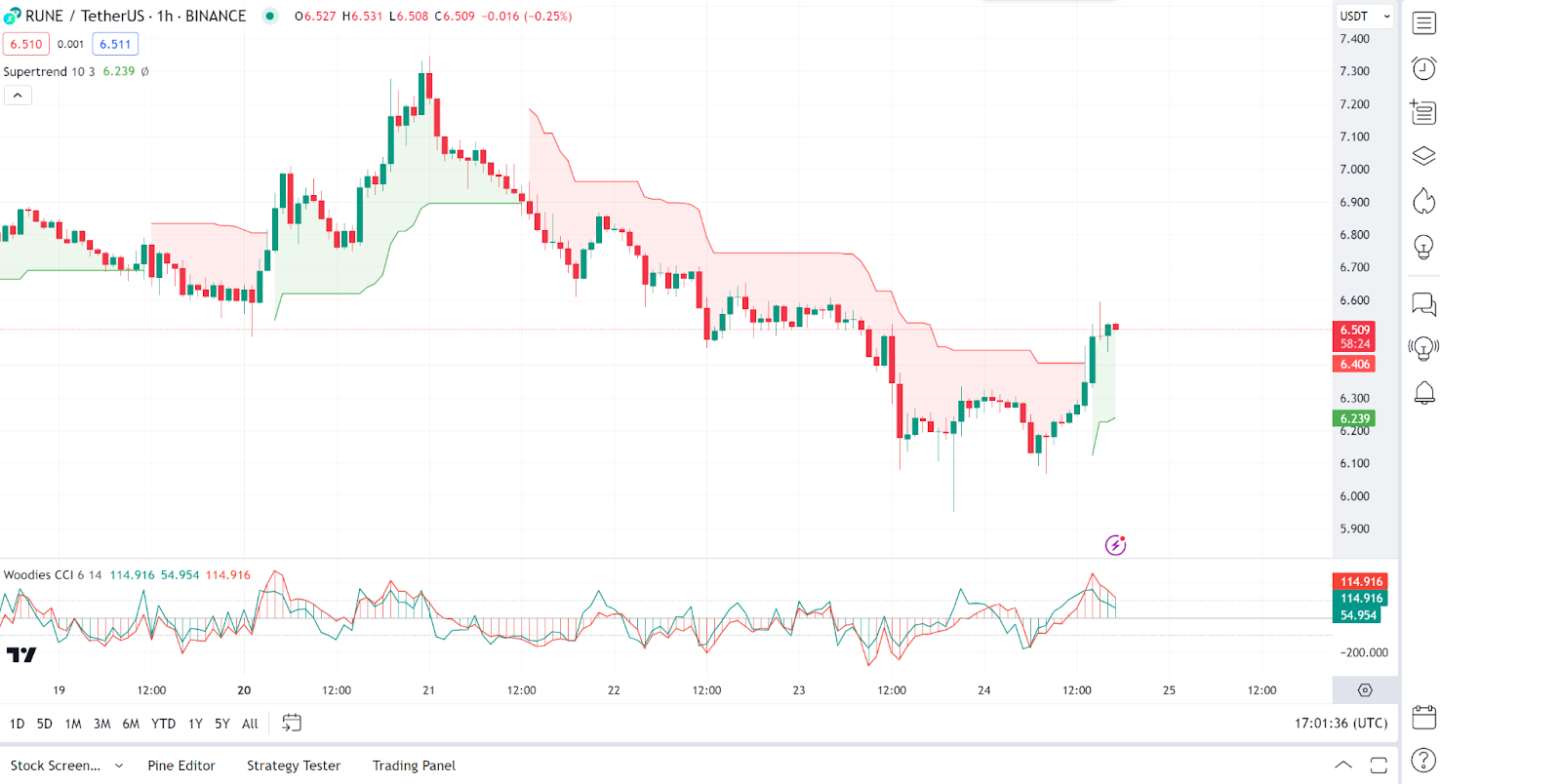Maximize the bottom panel
The width and height of the screenshot is (1561, 784).
tap(1379, 764)
